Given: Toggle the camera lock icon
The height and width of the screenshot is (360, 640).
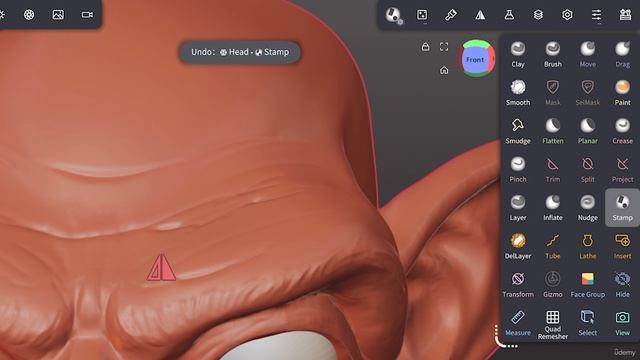Looking at the screenshot, I should [x=425, y=47].
